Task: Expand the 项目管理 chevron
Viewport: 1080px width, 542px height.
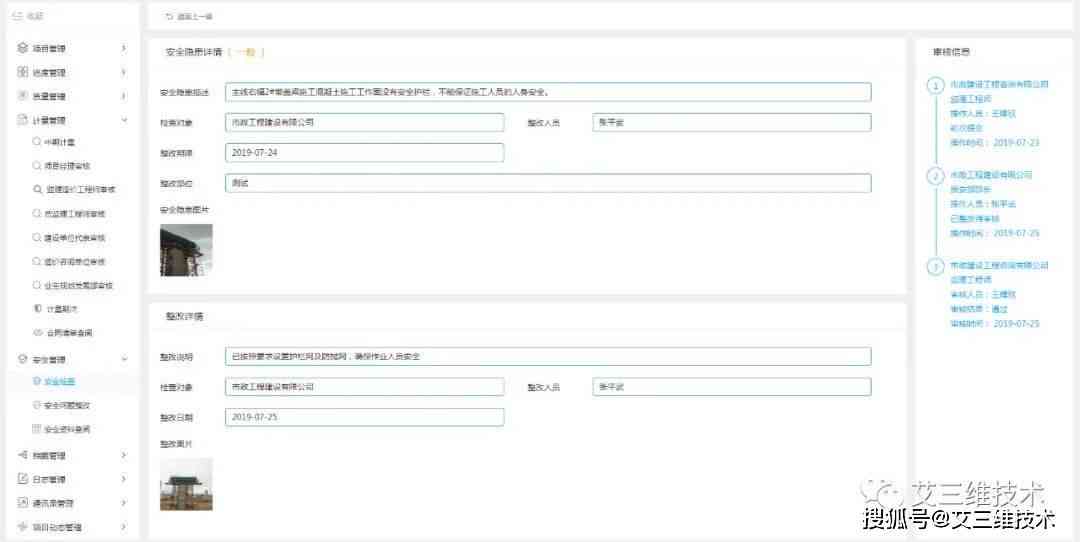Action: [124, 48]
